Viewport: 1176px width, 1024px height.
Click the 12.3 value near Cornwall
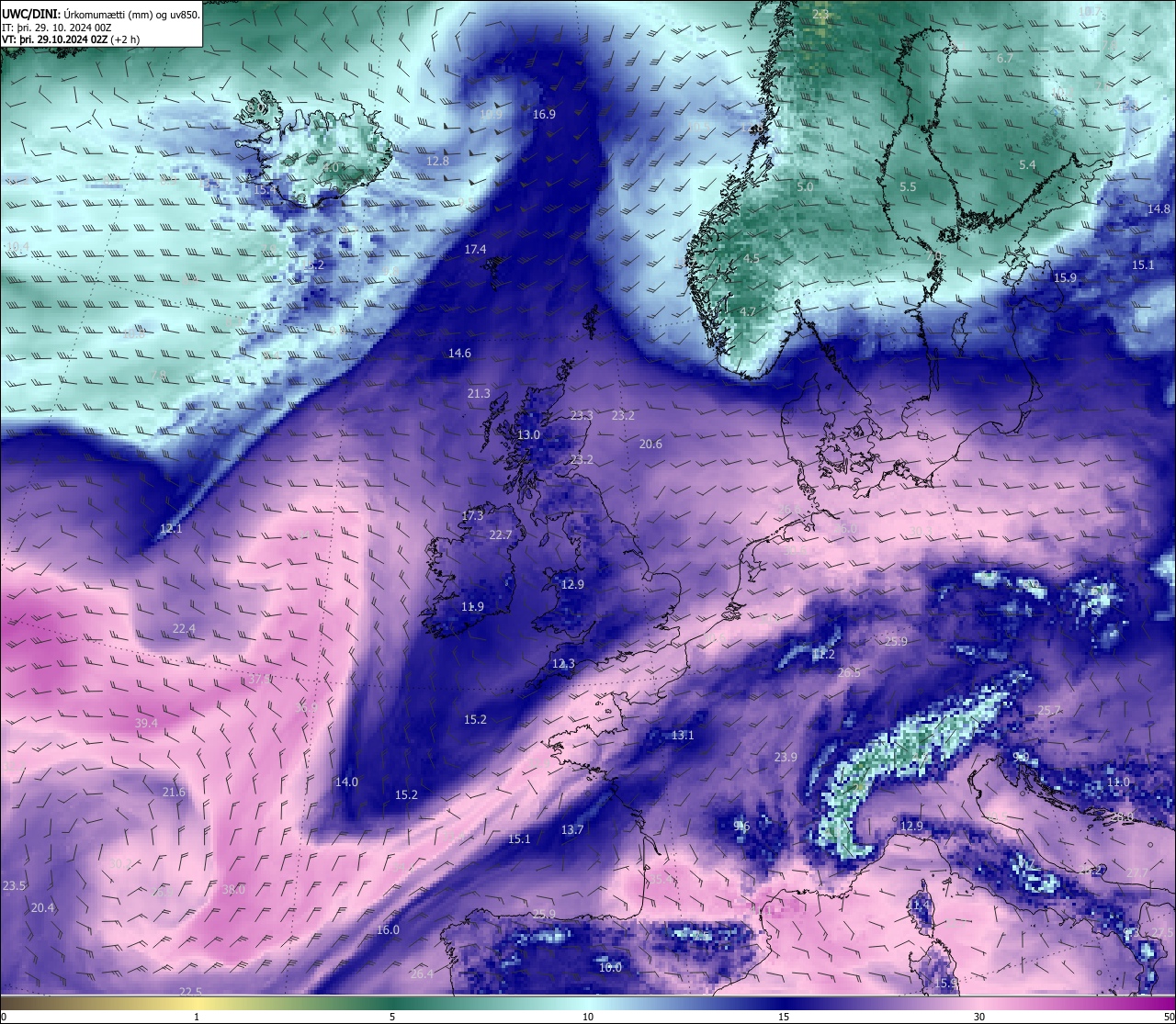563,663
